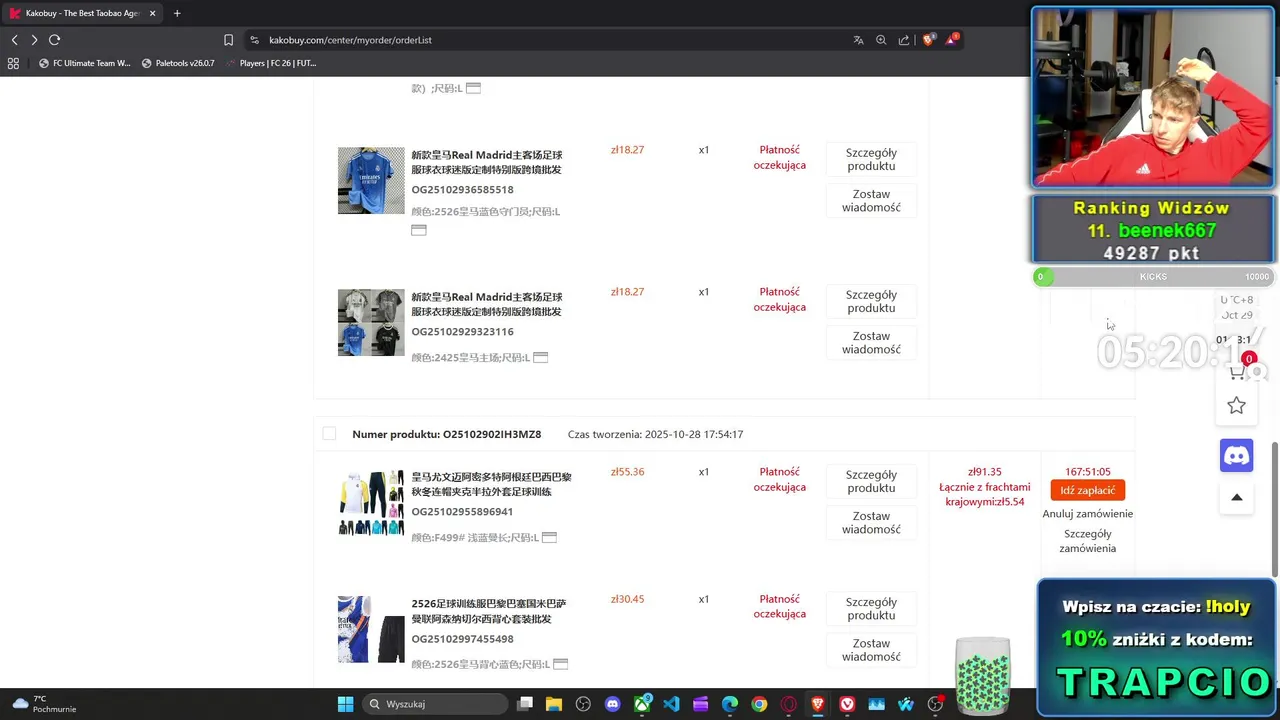Image resolution: width=1280 pixels, height=720 pixels.
Task: Go back using the browser back arrow
Action: (14, 40)
